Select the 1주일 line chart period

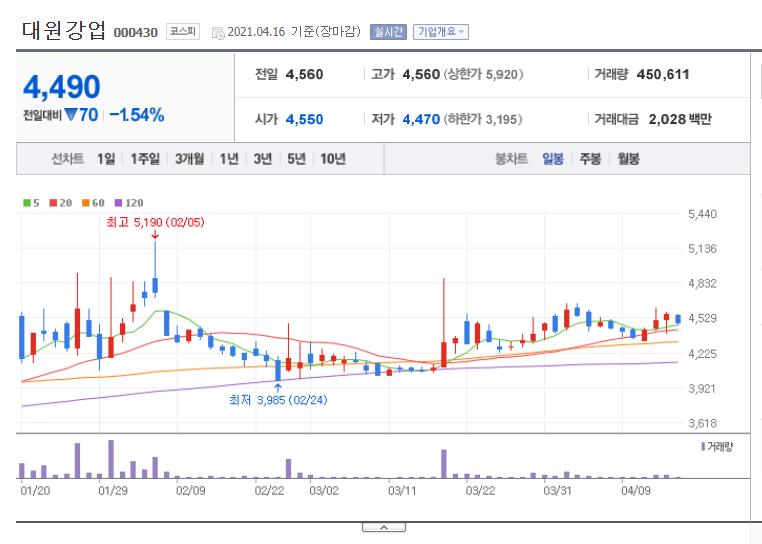[x=145, y=158]
